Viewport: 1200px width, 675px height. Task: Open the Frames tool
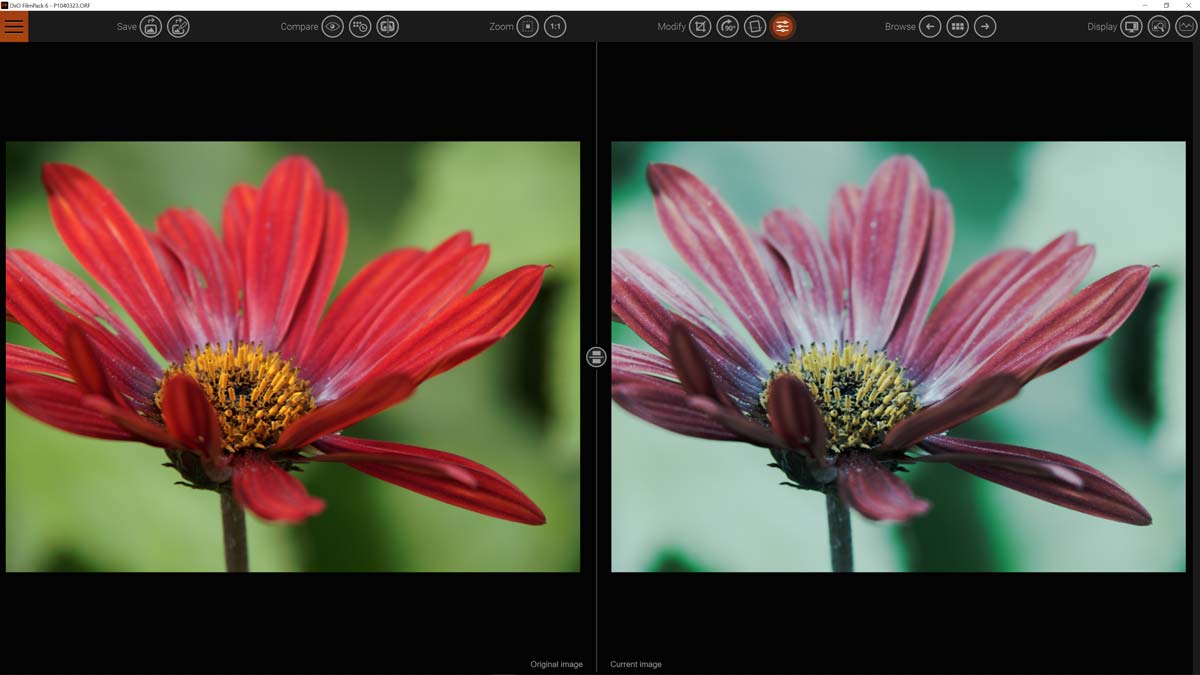pyautogui.click(x=754, y=26)
